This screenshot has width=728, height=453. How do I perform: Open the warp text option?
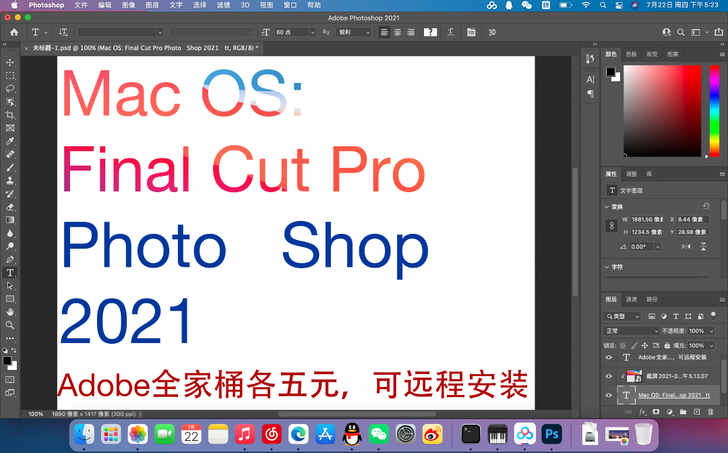point(450,32)
